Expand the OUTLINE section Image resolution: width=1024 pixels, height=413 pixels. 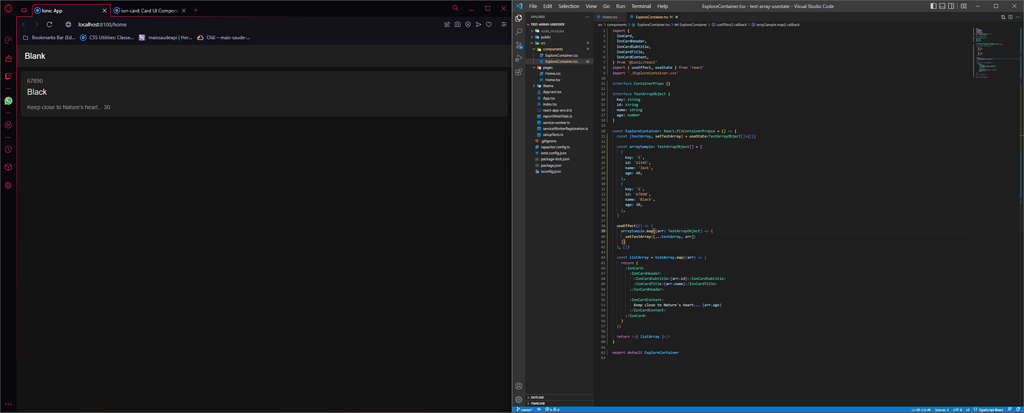[537, 397]
